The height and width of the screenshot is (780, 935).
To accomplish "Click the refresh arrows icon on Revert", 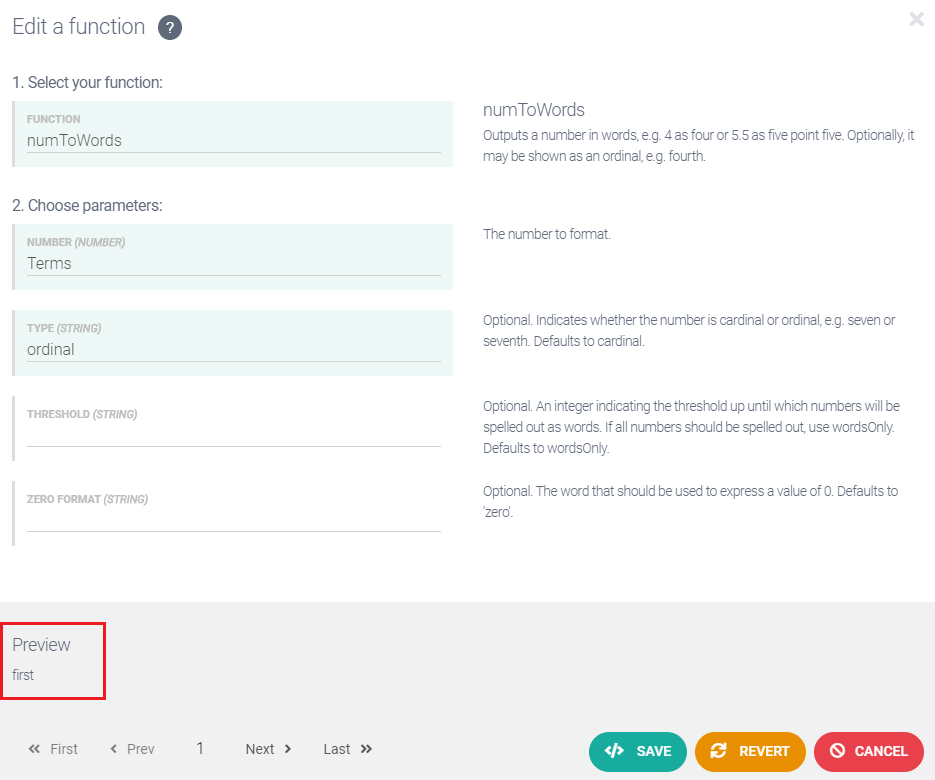I will [718, 751].
